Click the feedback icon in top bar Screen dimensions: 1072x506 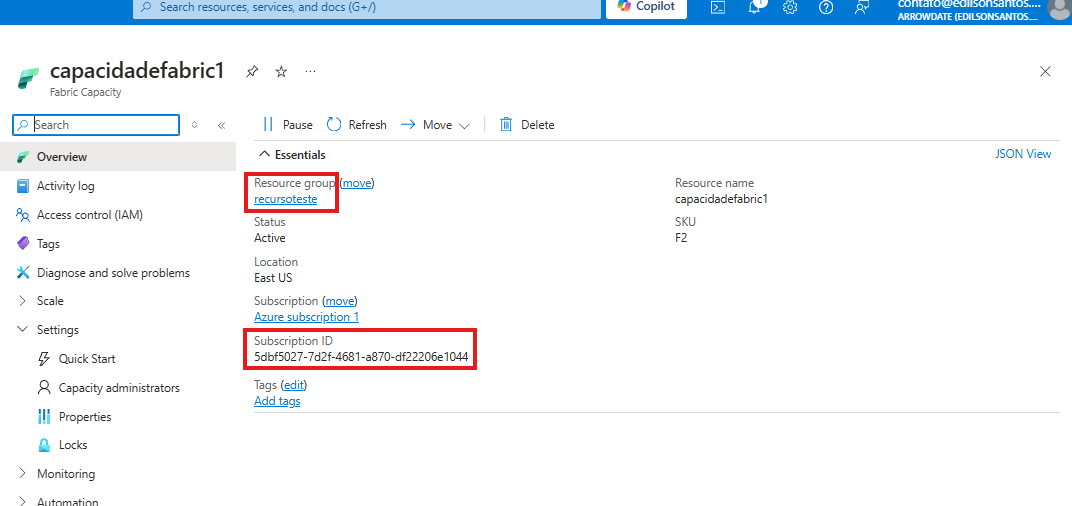(x=862, y=7)
